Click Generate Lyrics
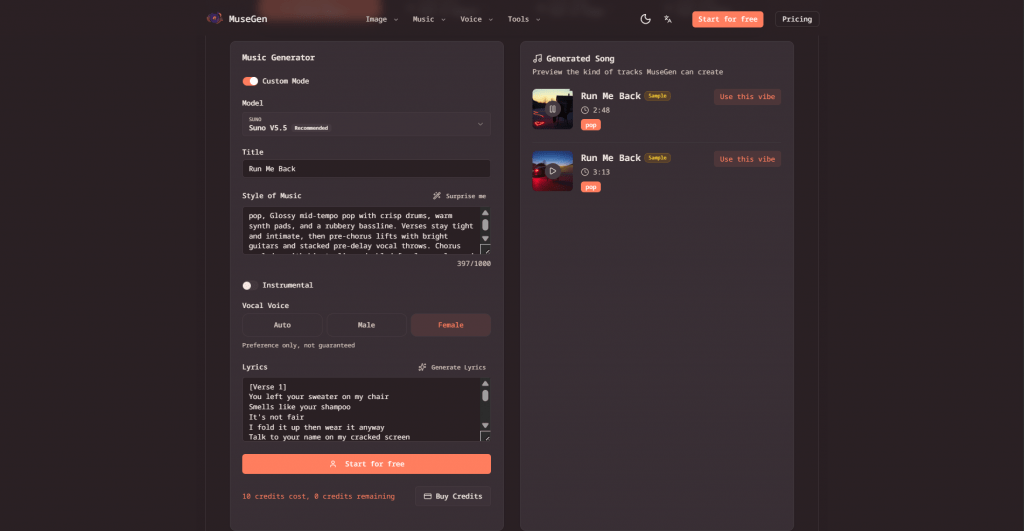 [x=452, y=367]
